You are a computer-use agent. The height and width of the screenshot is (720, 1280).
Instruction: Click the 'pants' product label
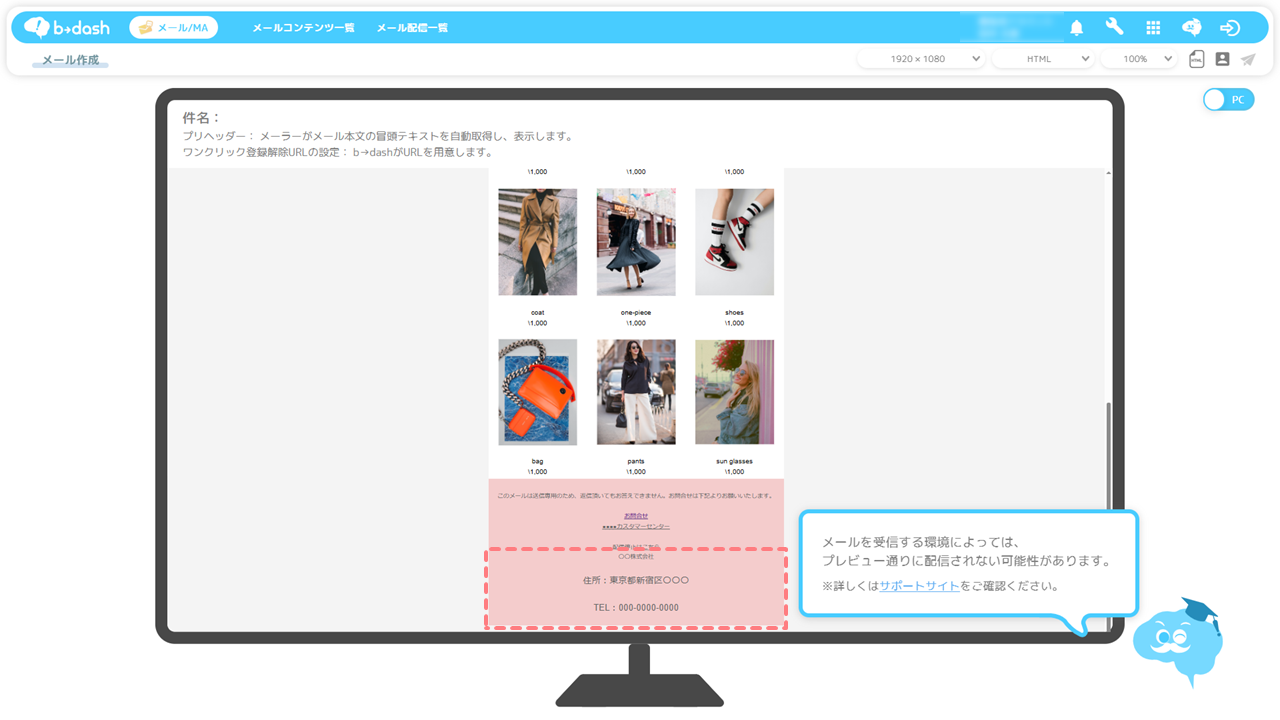(636, 462)
